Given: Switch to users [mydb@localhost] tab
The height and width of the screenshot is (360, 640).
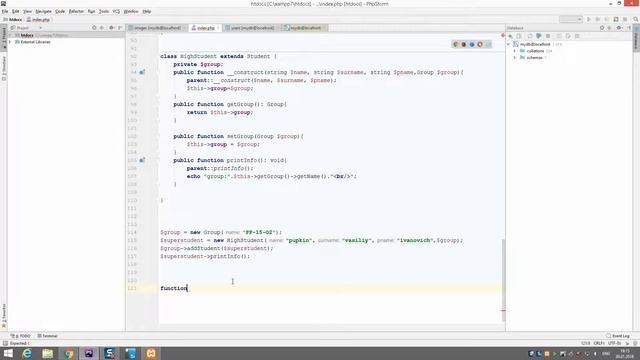Looking at the screenshot, I should pyautogui.click(x=252, y=28).
